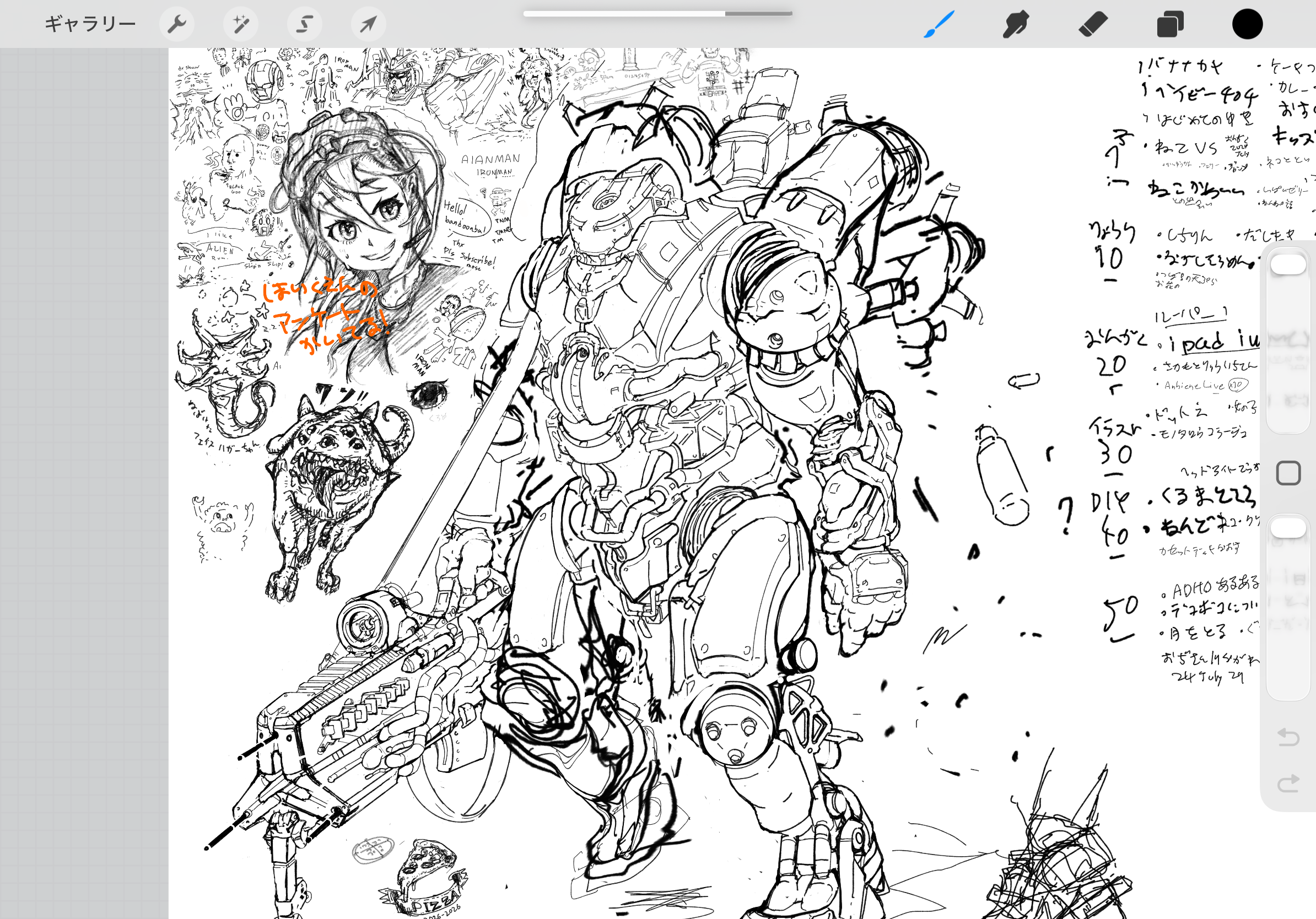1316x919 pixels.
Task: Click the Redo arrow in sidebar
Action: coord(1288,783)
